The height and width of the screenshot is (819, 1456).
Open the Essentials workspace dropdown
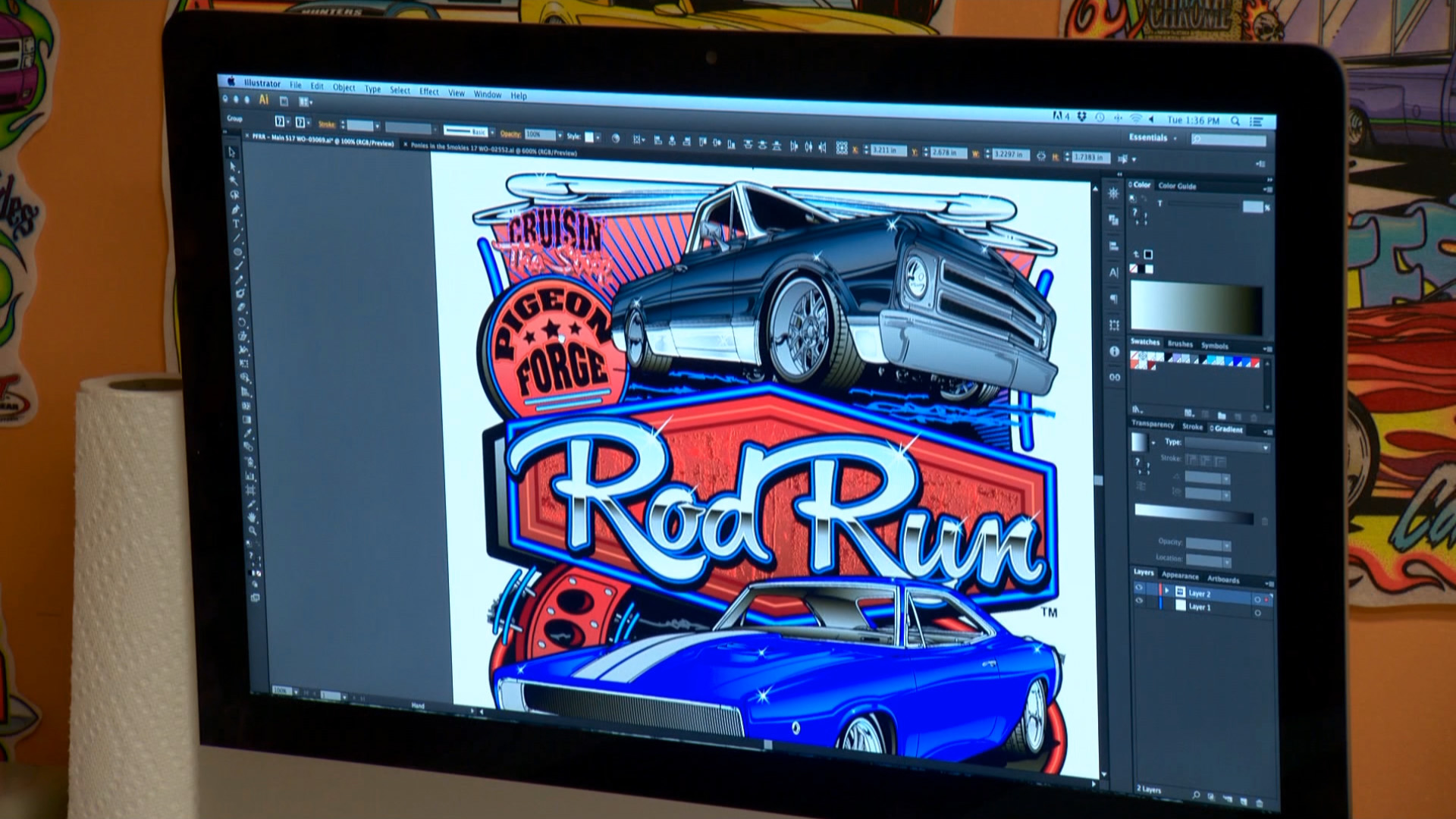1153,138
